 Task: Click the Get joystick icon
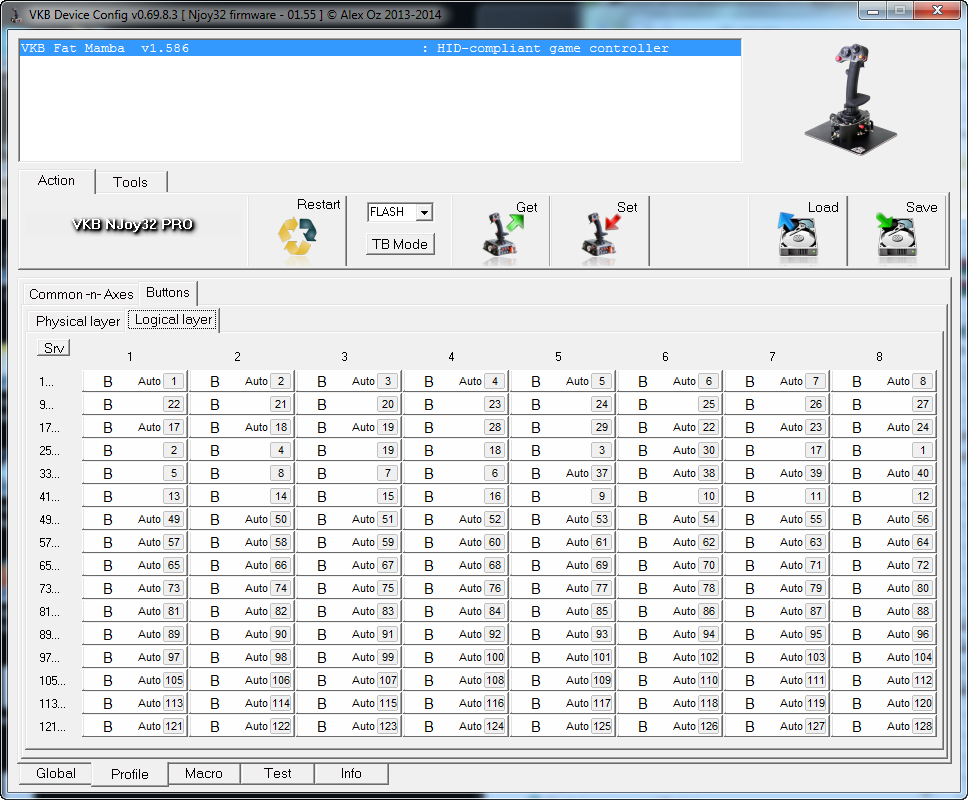[x=501, y=235]
